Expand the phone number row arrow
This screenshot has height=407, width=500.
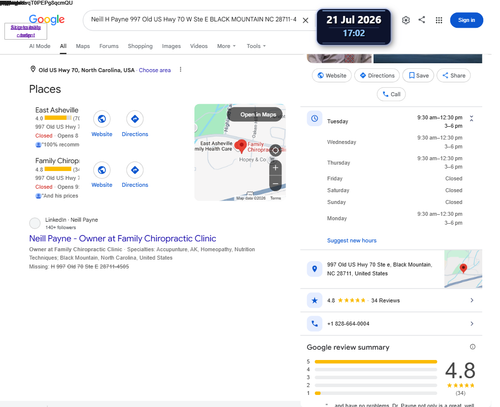click(x=472, y=323)
